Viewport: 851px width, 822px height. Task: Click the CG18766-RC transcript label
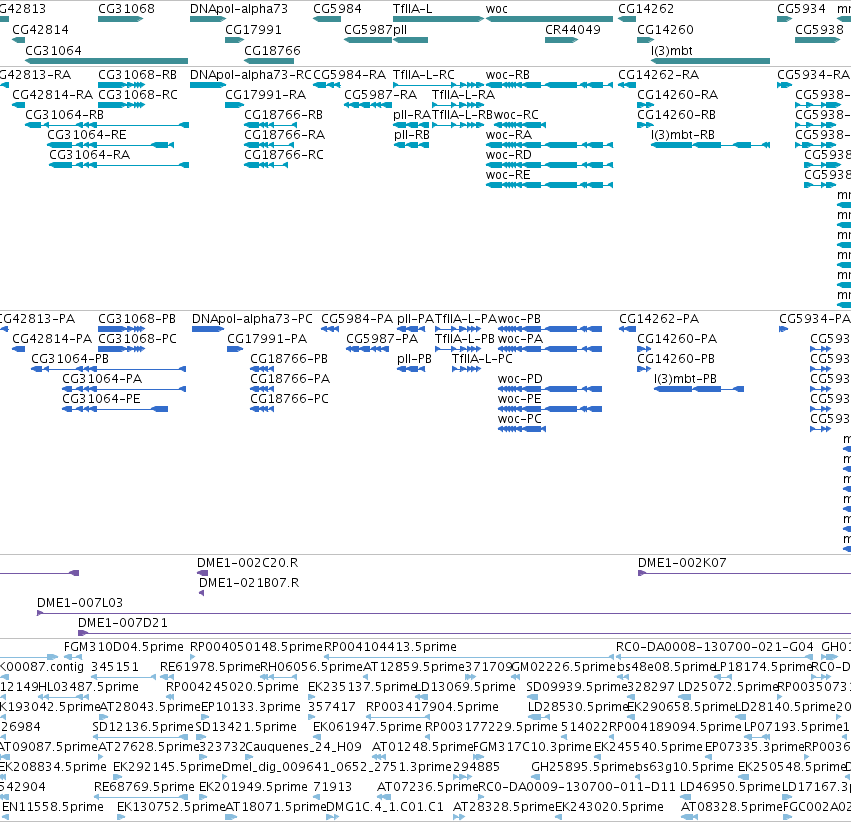[284, 155]
